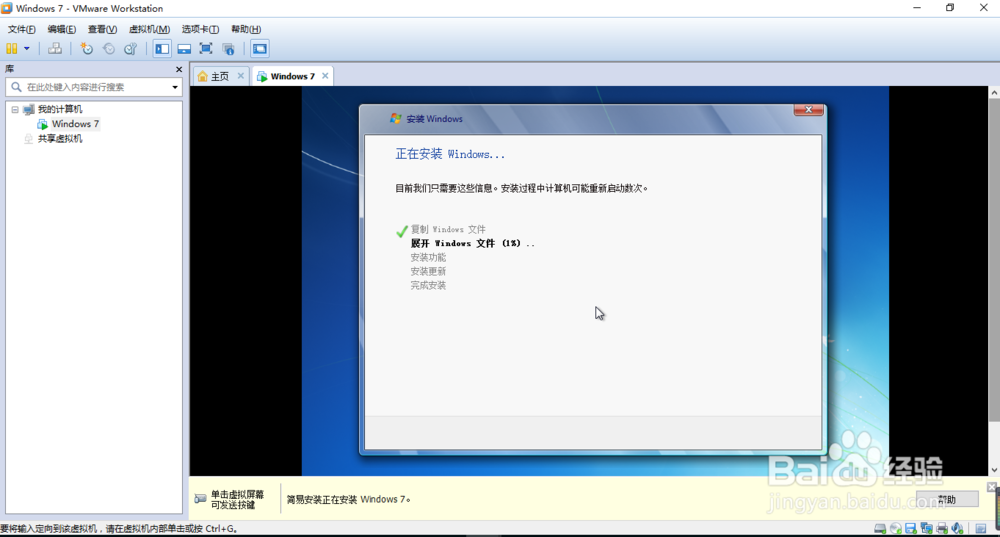
Task: Click the hard disk status bar icon
Action: click(879, 528)
